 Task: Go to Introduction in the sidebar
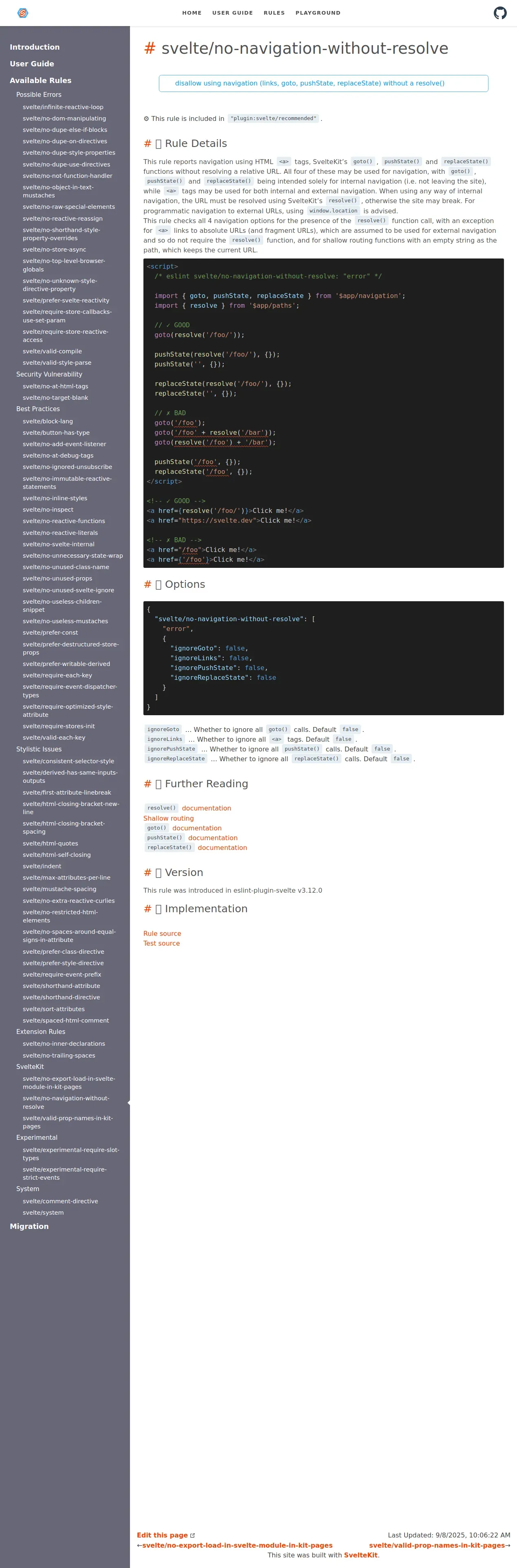click(x=35, y=48)
